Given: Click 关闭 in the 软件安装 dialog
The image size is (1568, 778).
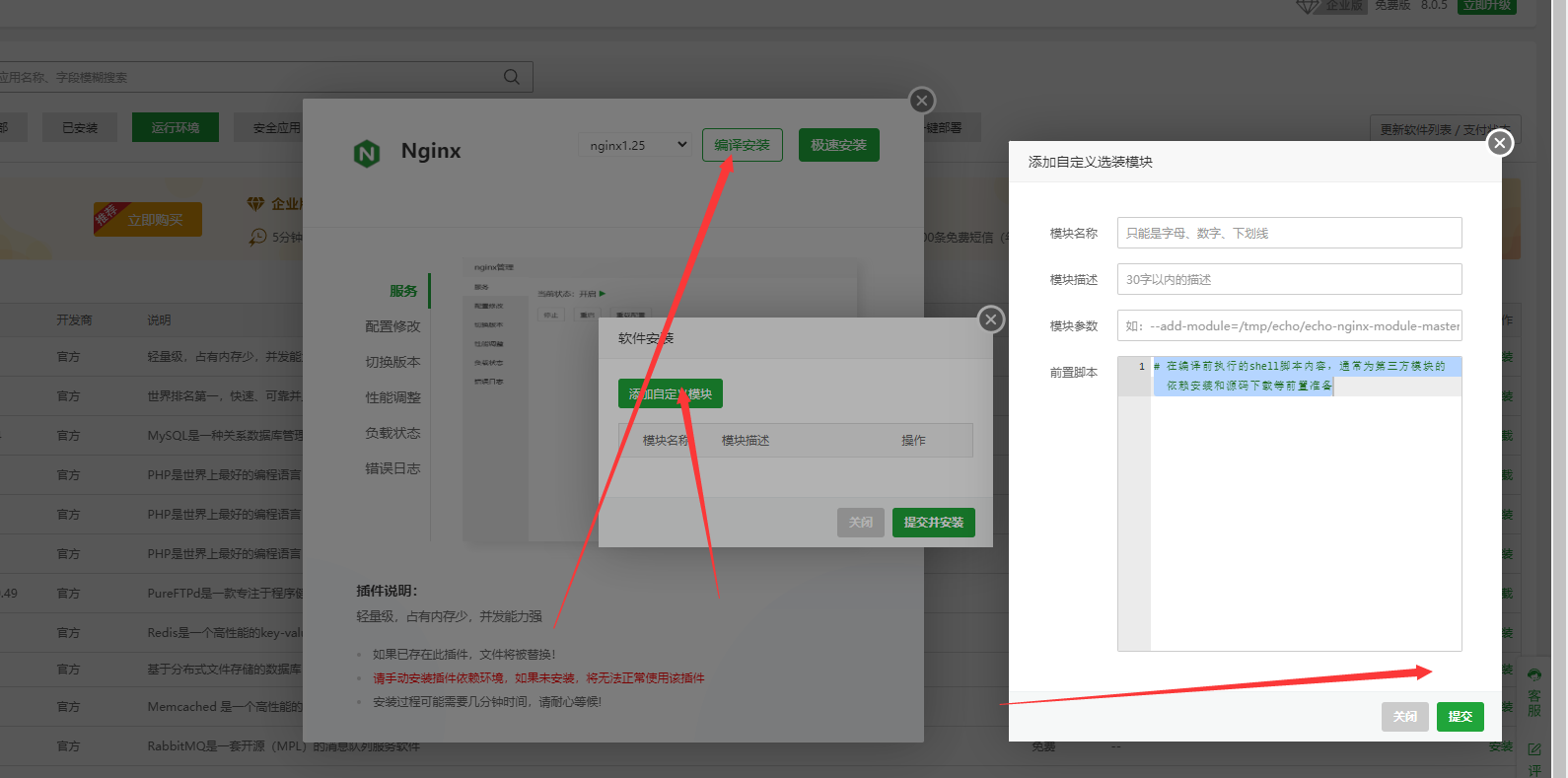Looking at the screenshot, I should coord(861,523).
